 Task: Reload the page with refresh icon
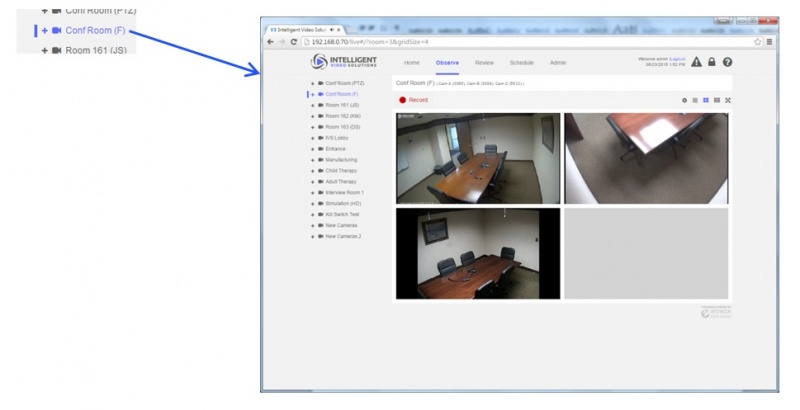click(x=294, y=42)
